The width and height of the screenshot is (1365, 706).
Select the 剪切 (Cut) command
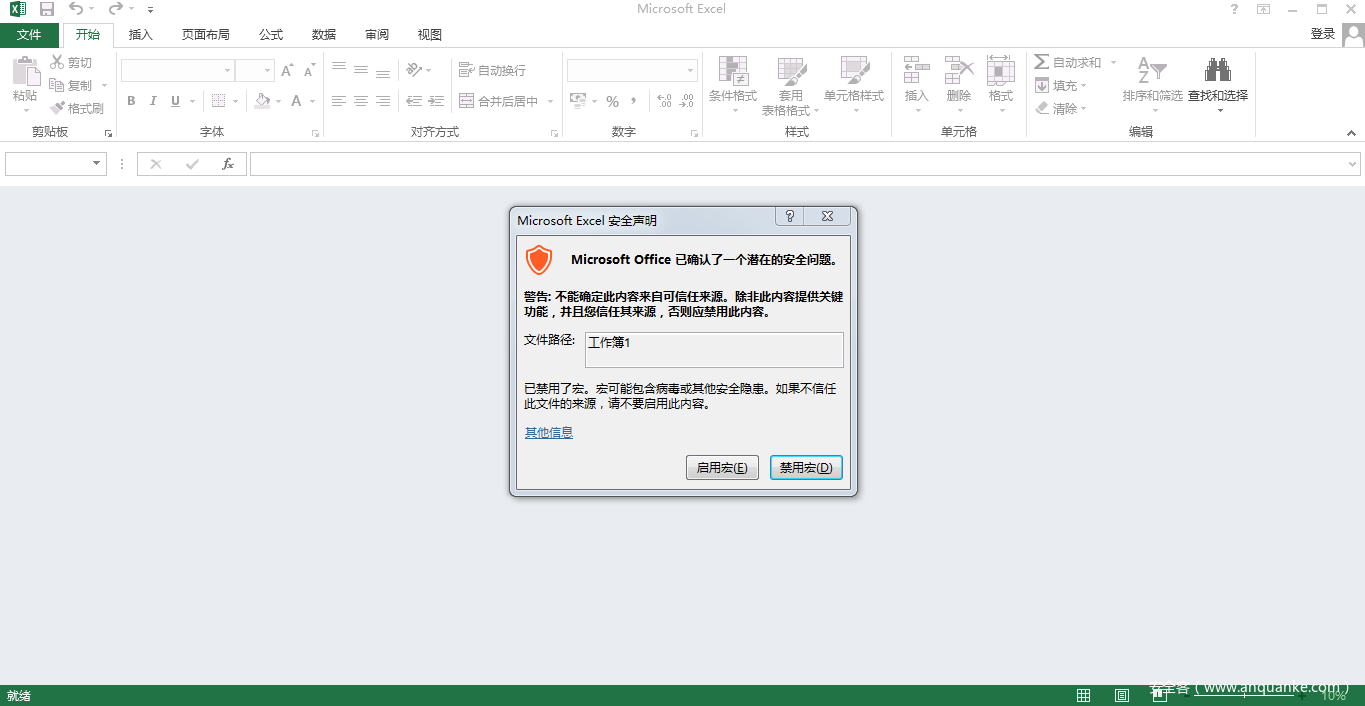pos(71,63)
